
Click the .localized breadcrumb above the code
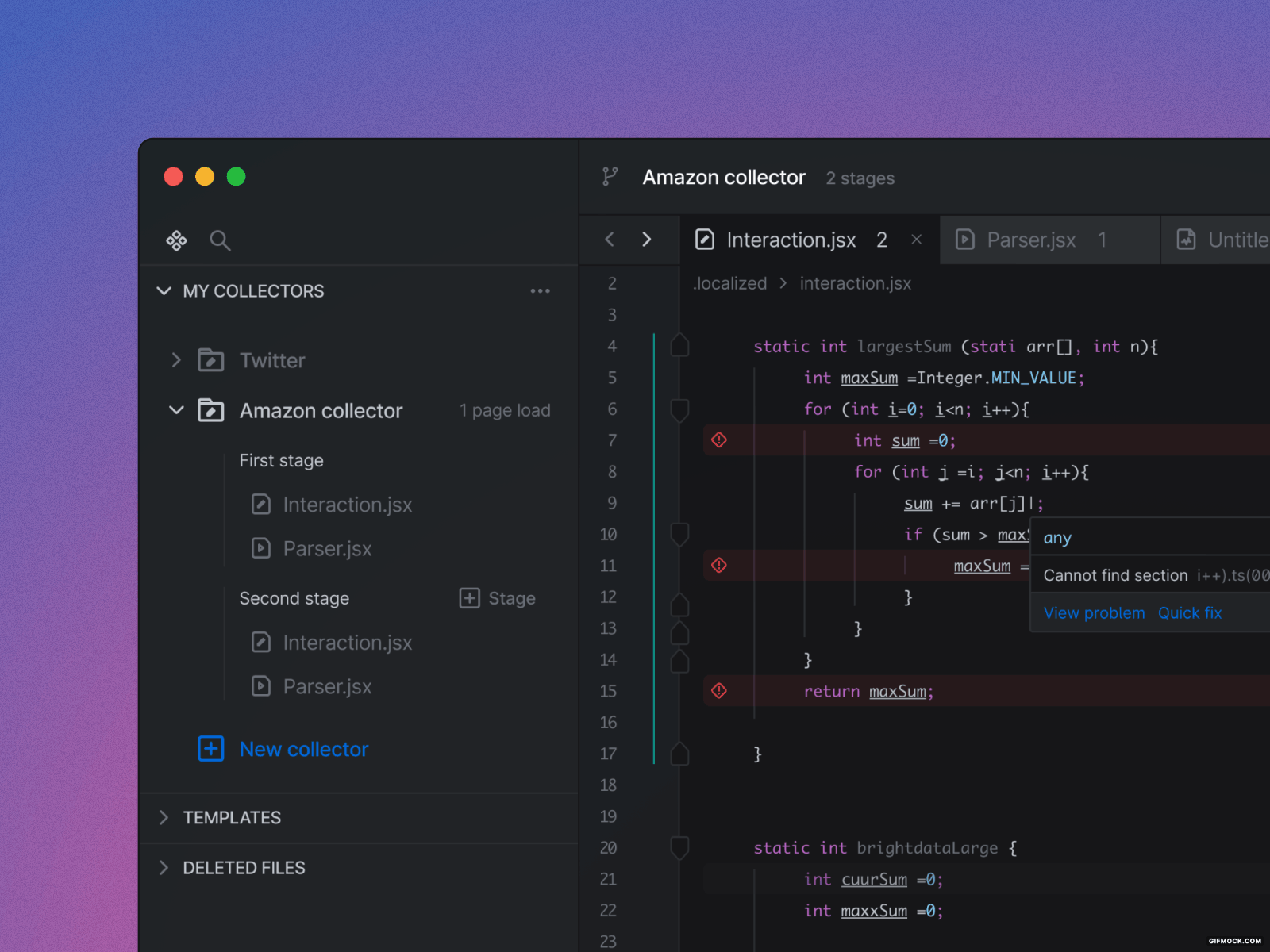(729, 283)
